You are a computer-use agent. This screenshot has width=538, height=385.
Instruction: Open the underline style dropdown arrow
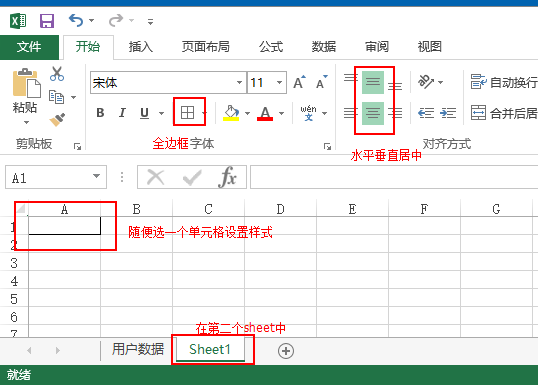pos(161,113)
